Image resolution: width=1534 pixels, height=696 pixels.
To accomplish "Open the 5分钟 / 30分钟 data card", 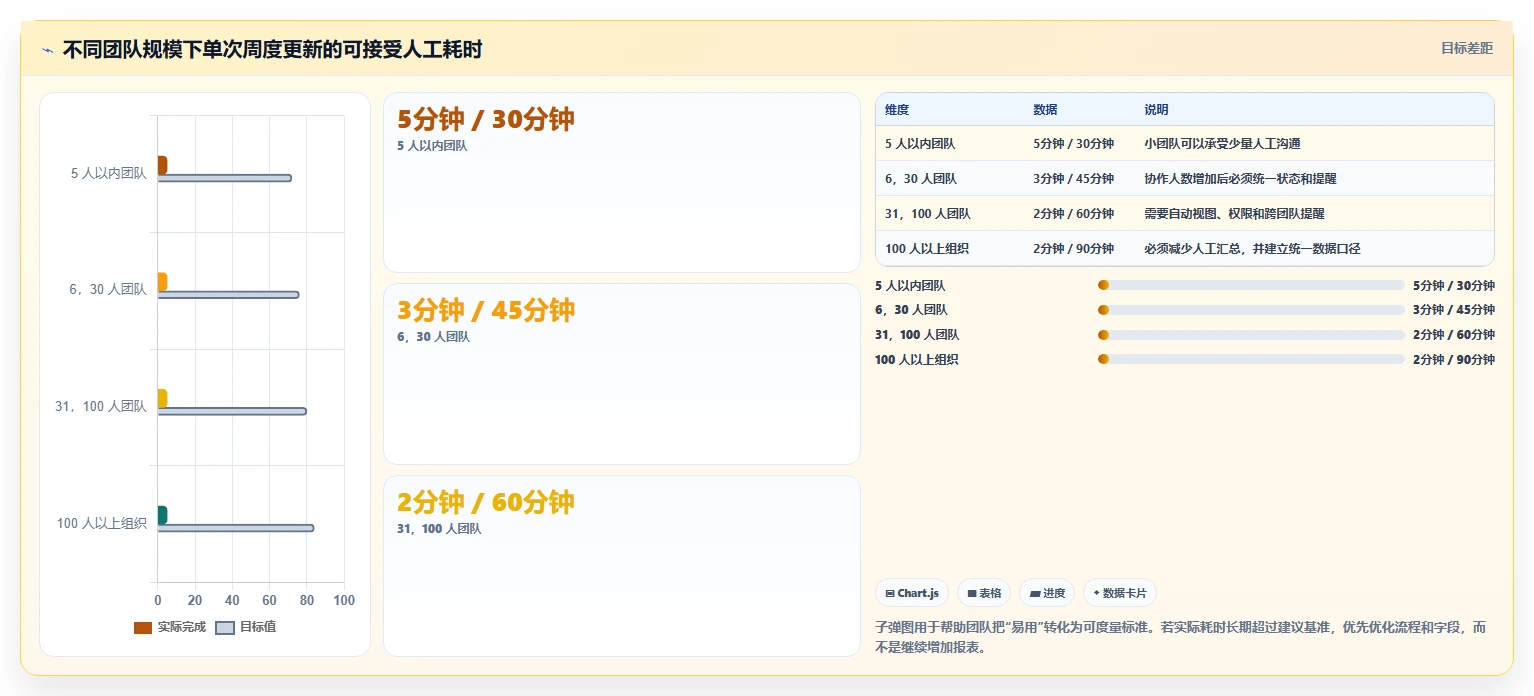I will point(621,182).
